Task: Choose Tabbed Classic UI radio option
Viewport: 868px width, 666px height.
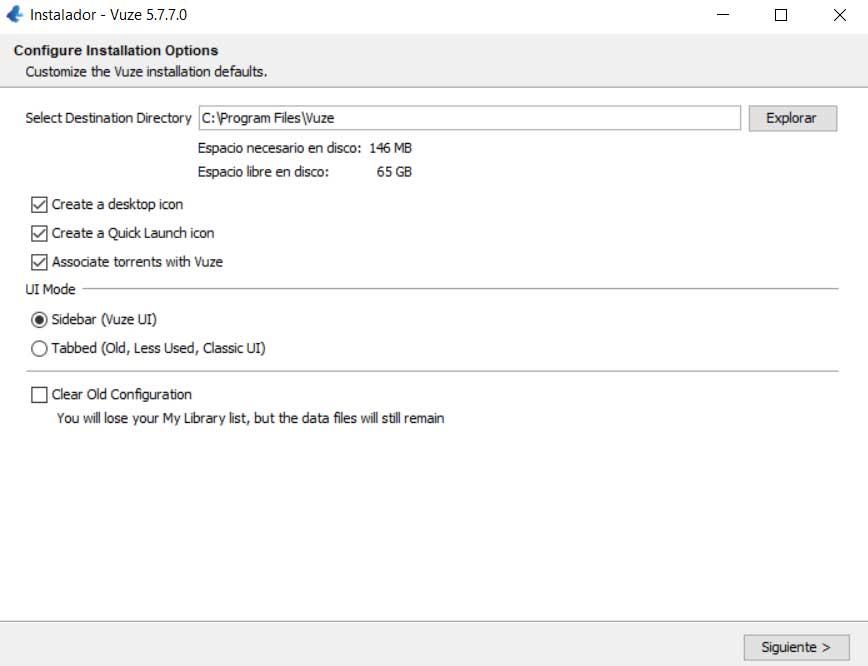Action: [39, 348]
